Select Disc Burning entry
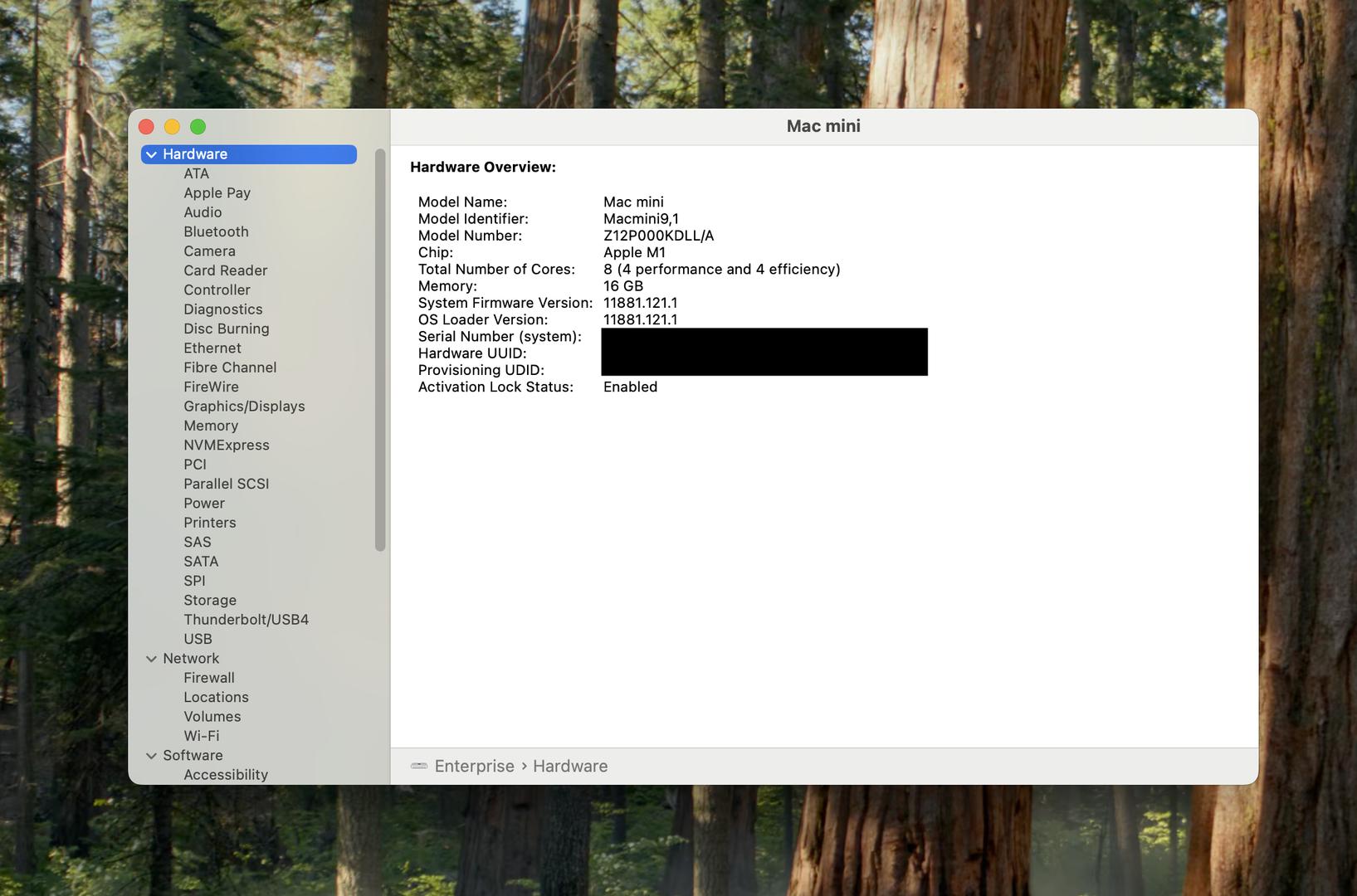The image size is (1357, 896). click(x=226, y=329)
